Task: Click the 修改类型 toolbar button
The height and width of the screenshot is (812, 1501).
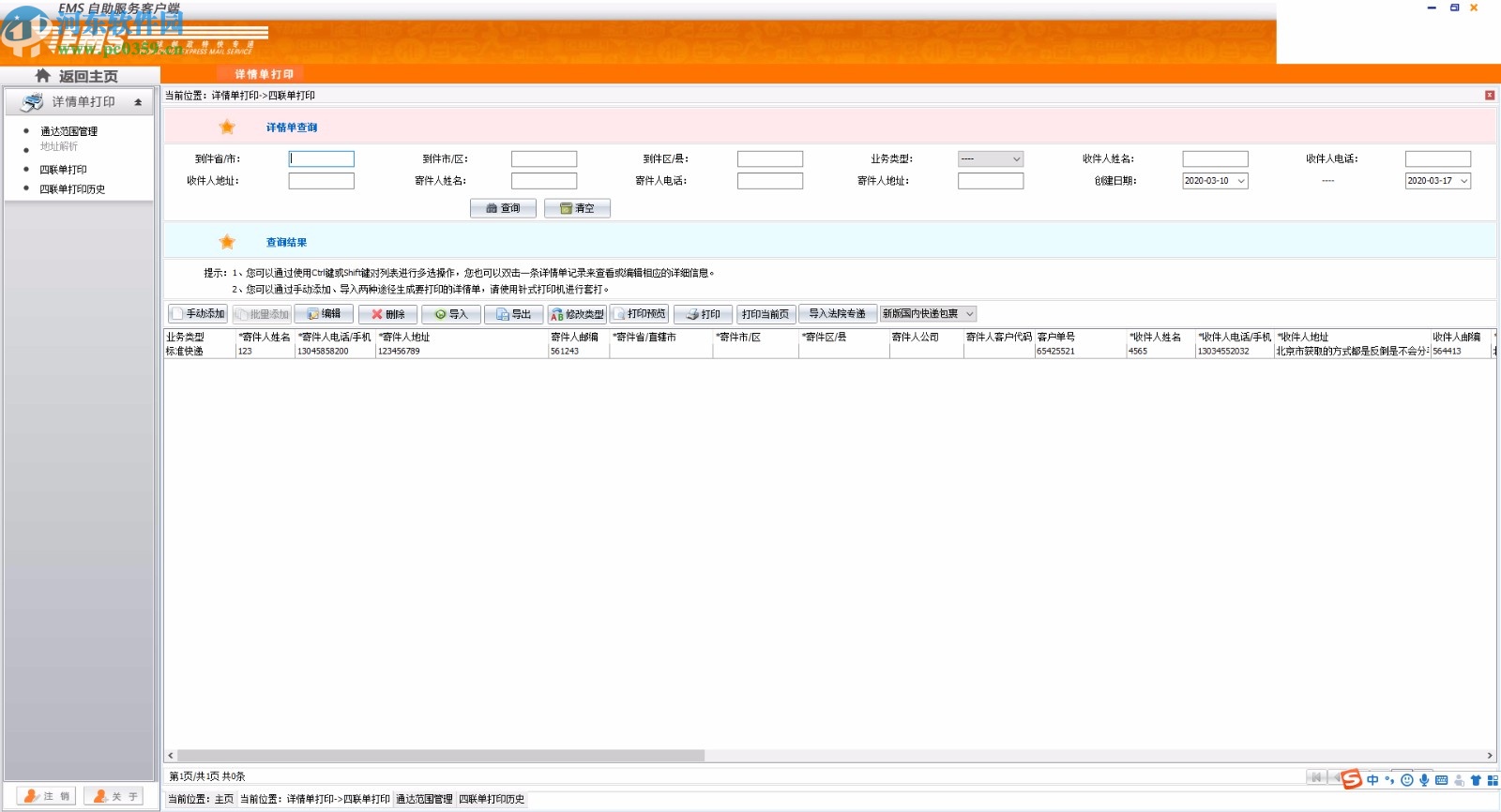Action: [578, 314]
